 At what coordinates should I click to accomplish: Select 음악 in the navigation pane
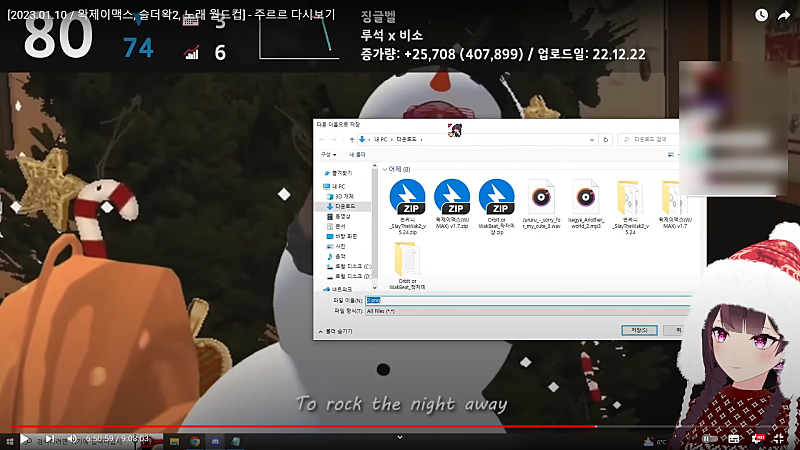click(x=336, y=256)
